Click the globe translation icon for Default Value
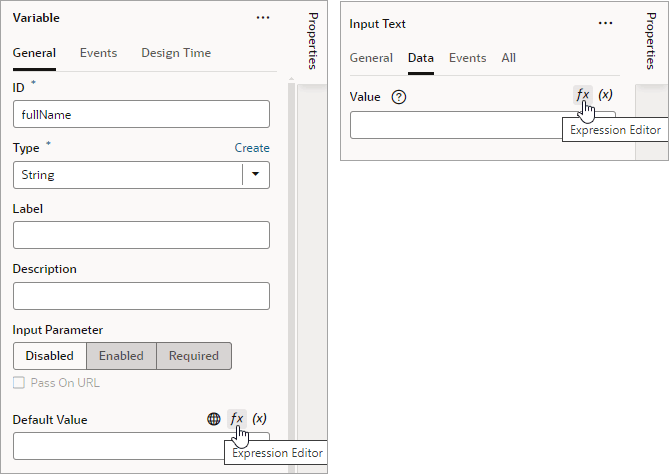The image size is (669, 474). (x=214, y=420)
